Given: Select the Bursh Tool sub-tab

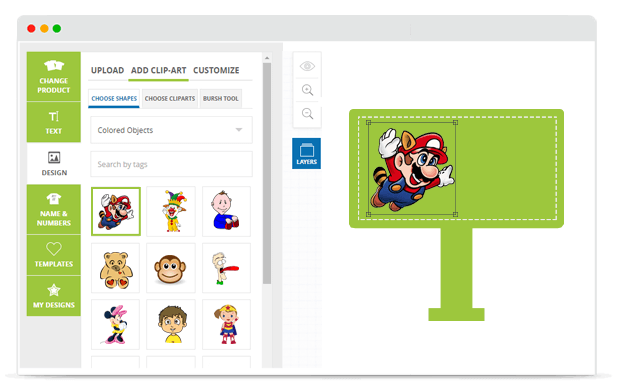Looking at the screenshot, I should point(221,98).
